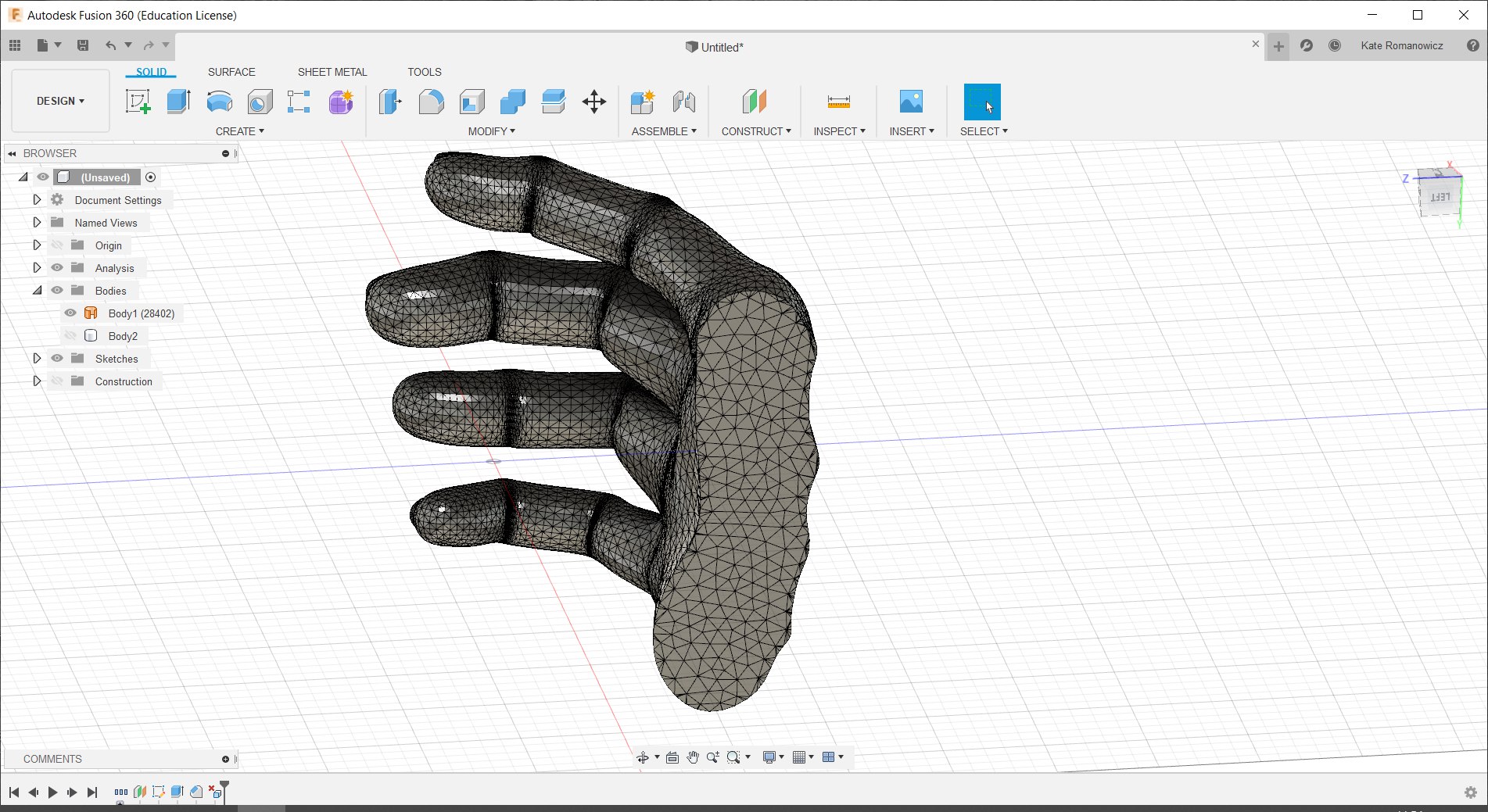Select the Press Pull tool
The width and height of the screenshot is (1488, 812).
(x=390, y=102)
